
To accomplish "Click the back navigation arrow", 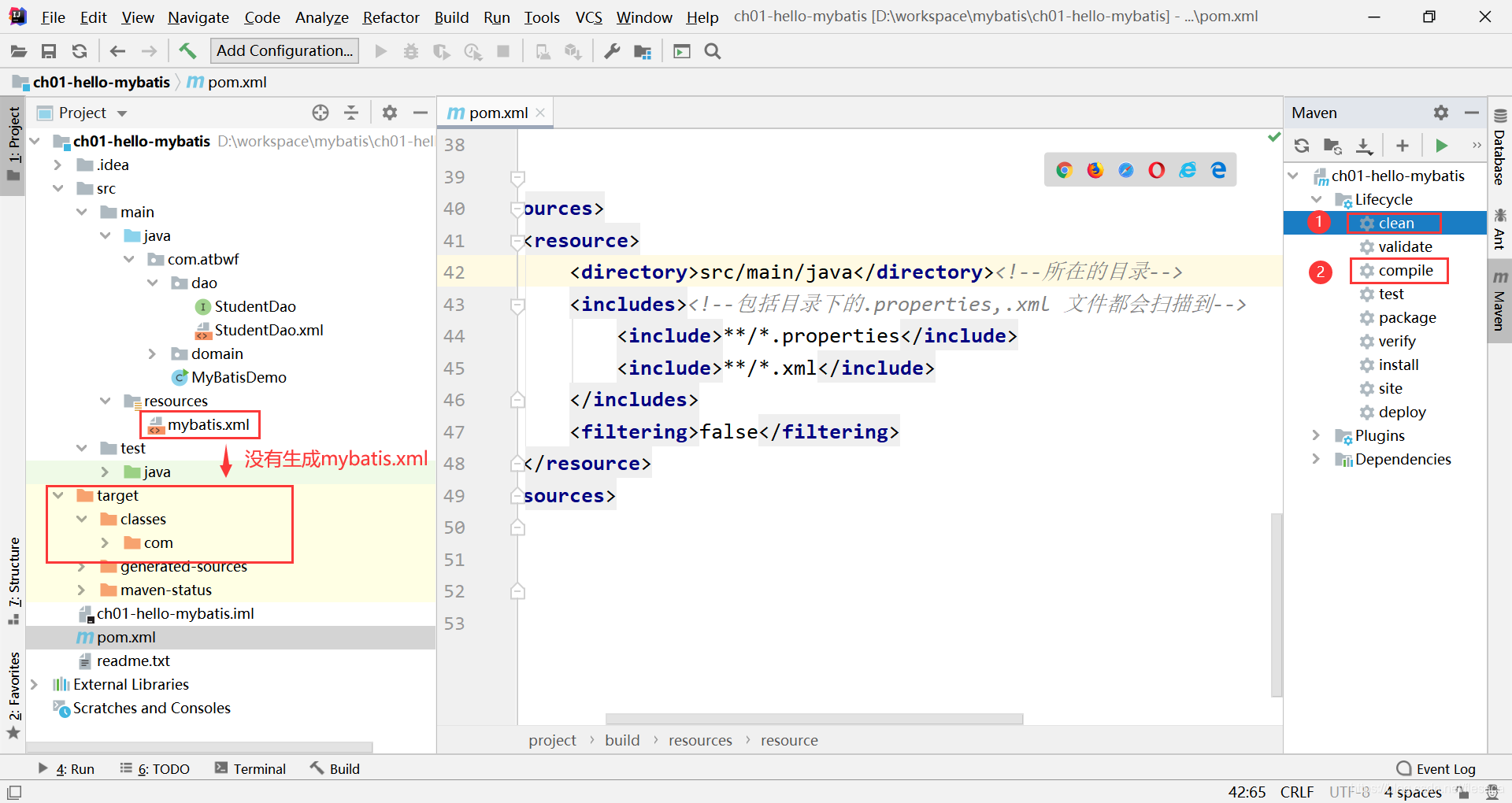I will click(x=117, y=51).
